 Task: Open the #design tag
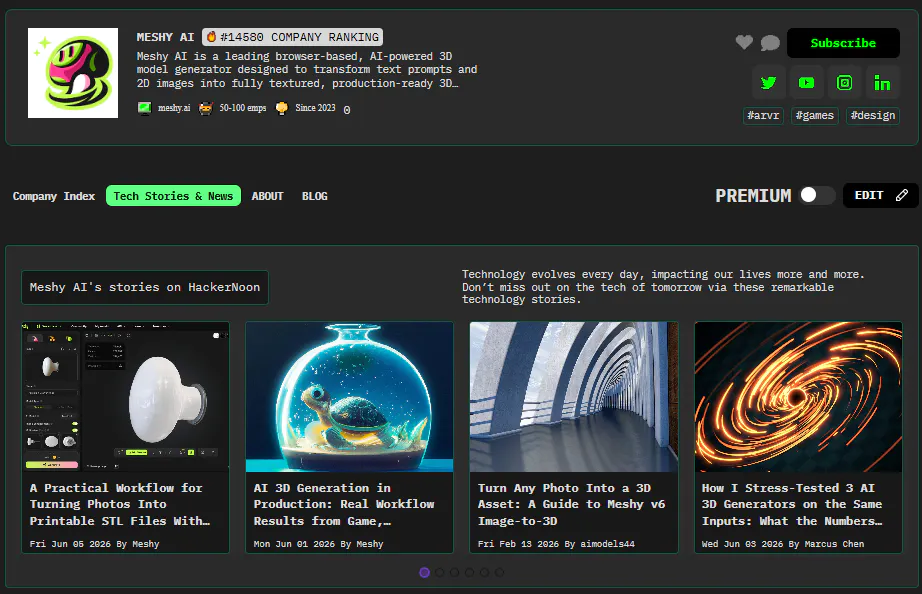pos(873,115)
